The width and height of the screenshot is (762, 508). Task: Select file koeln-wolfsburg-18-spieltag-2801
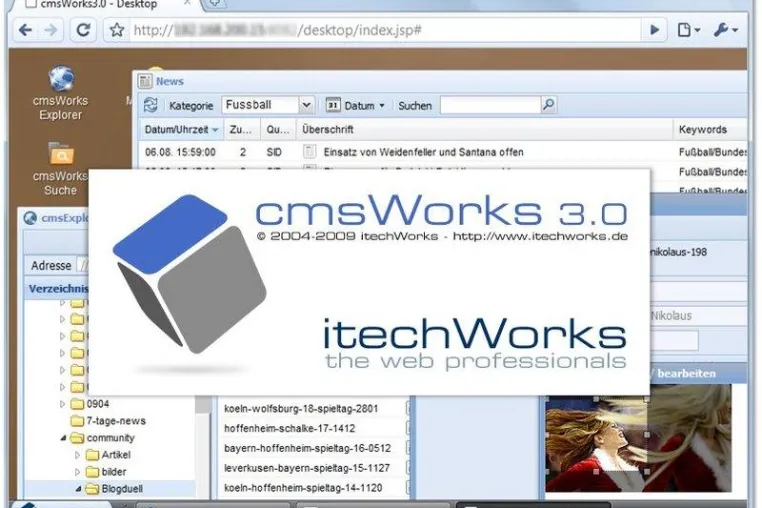pos(301,409)
